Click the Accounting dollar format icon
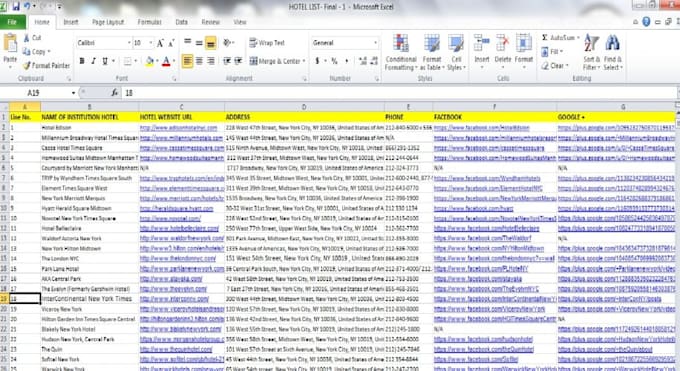The height and width of the screenshot is (371, 680). point(317,61)
